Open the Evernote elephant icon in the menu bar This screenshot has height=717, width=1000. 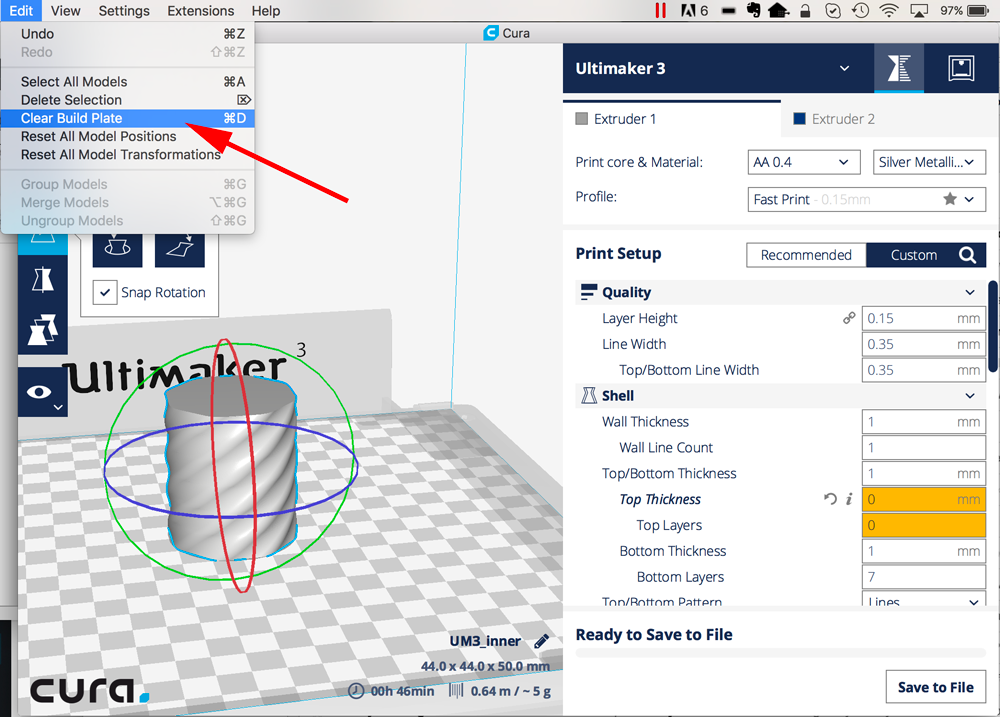(753, 10)
